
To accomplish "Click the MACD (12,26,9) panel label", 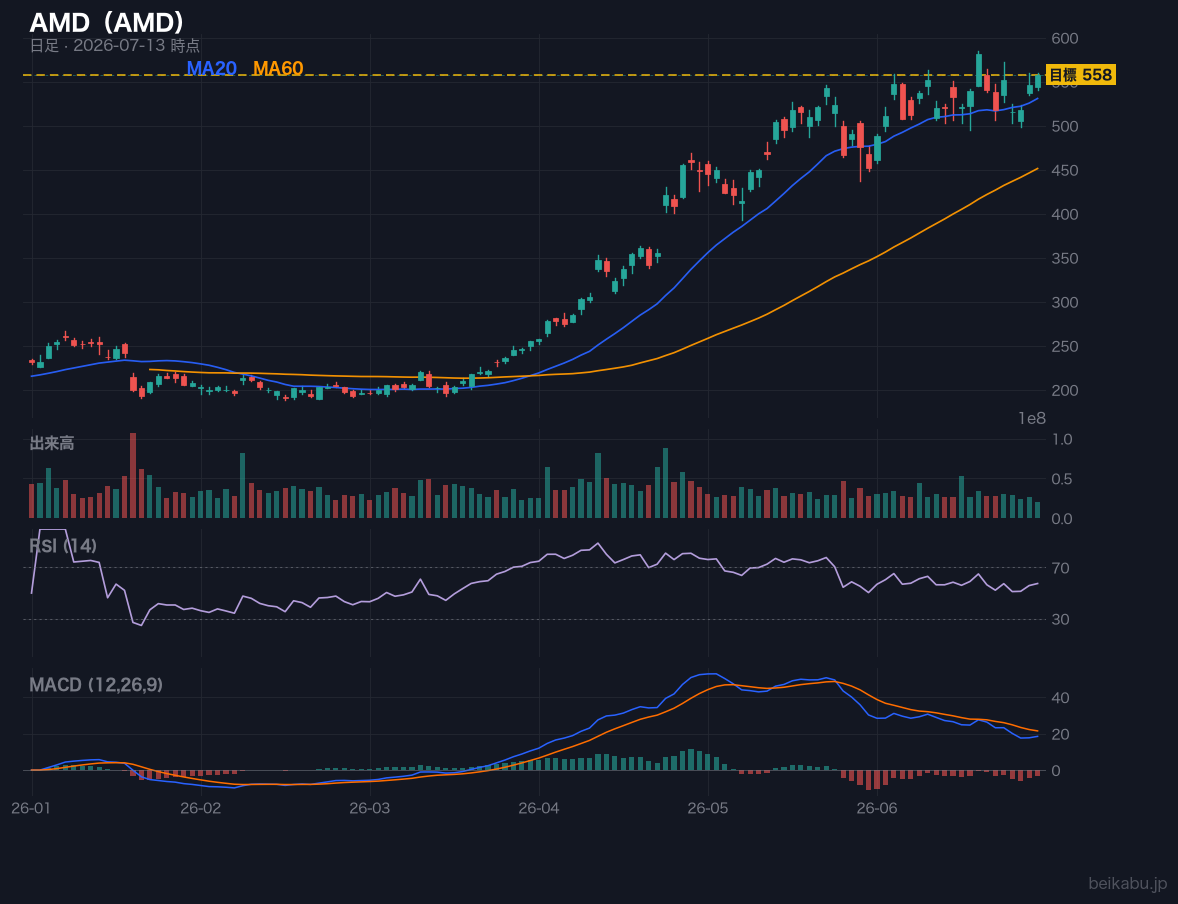I will click(96, 685).
